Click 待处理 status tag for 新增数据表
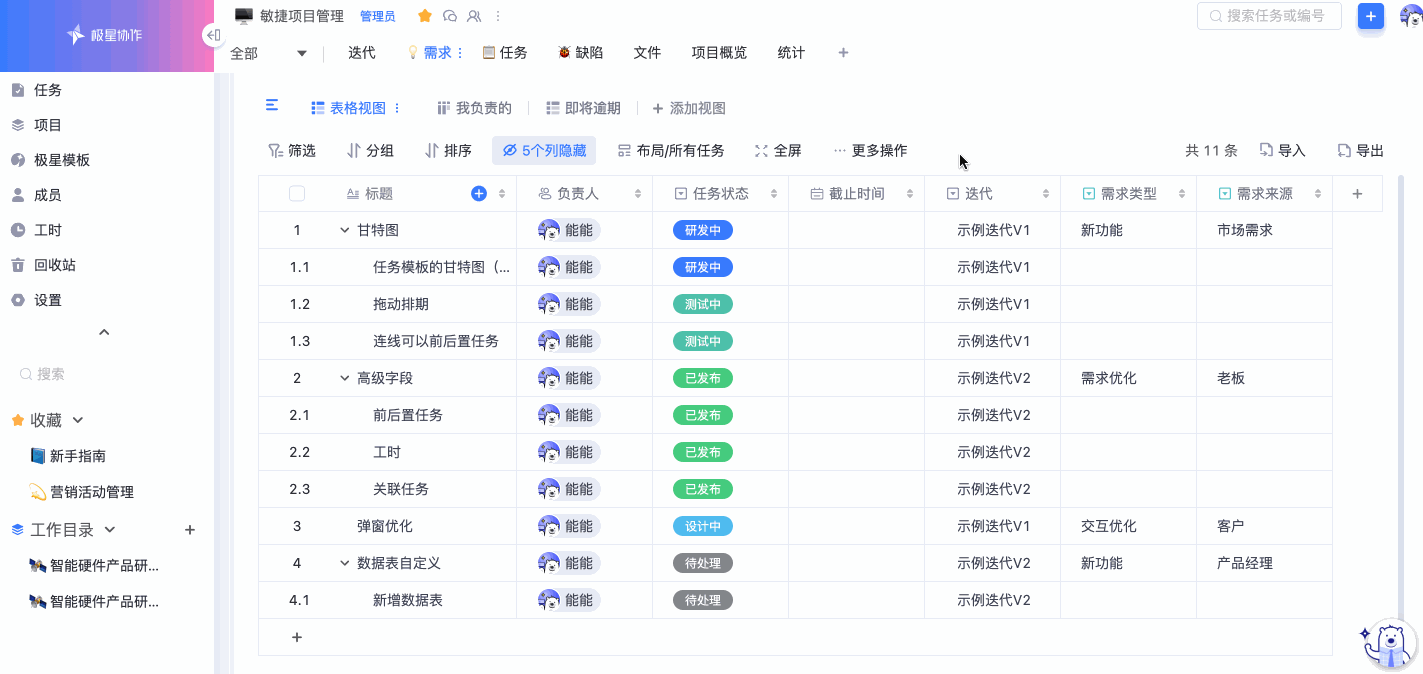Image resolution: width=1423 pixels, height=674 pixels. point(703,600)
